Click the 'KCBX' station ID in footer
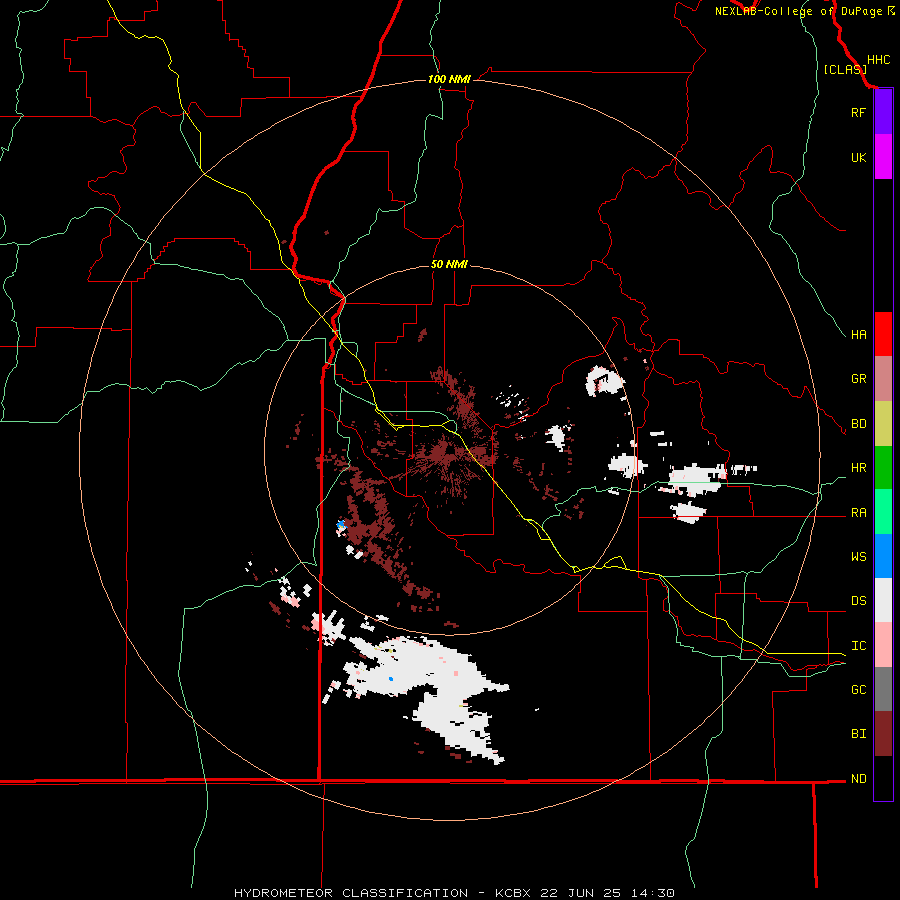 (x=513, y=893)
